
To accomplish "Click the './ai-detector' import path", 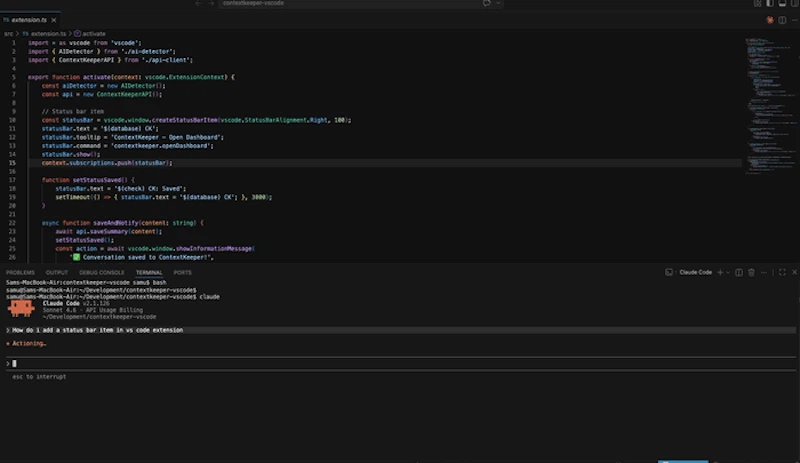I will pos(148,52).
